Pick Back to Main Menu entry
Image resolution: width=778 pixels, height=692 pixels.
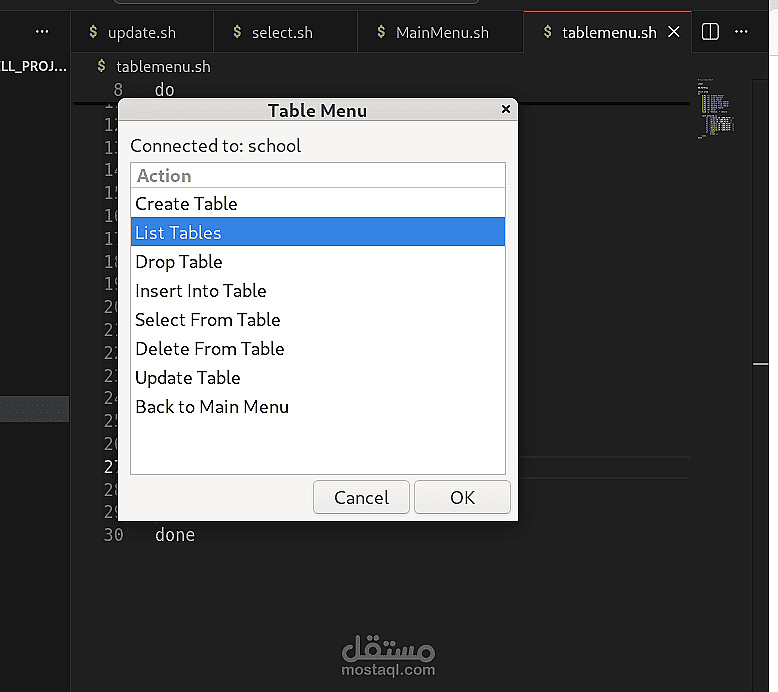coord(212,407)
